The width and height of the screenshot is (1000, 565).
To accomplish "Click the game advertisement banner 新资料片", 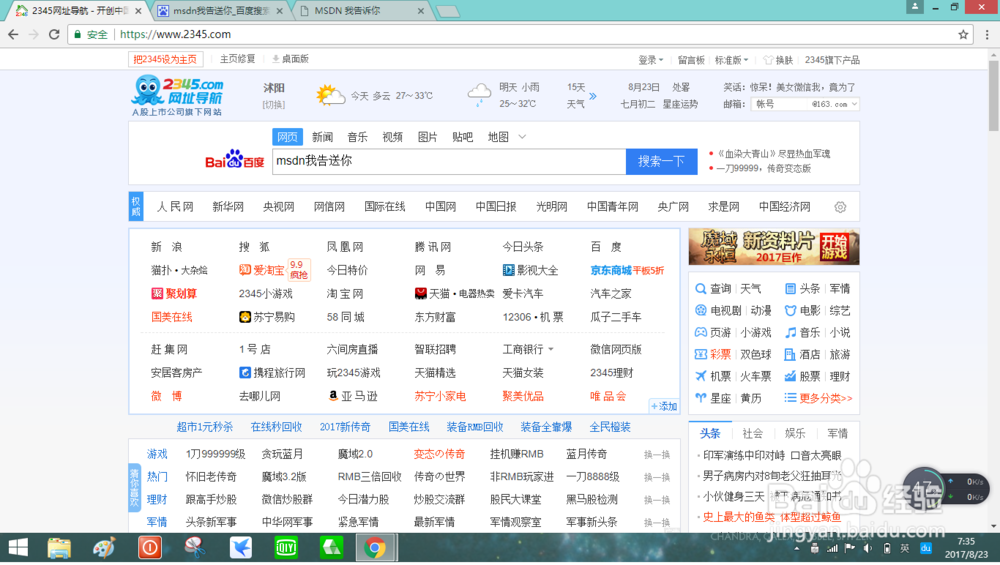I will pyautogui.click(x=774, y=247).
